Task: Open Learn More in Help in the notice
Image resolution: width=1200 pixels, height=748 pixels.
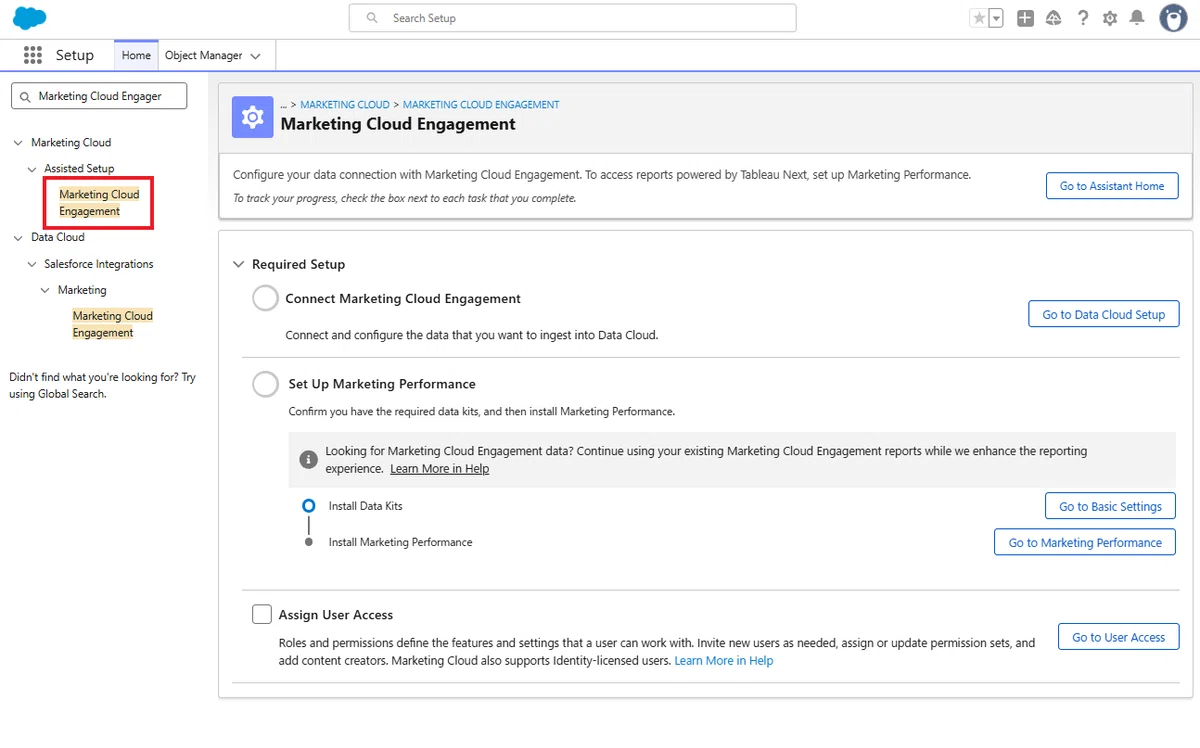Action: tap(439, 468)
